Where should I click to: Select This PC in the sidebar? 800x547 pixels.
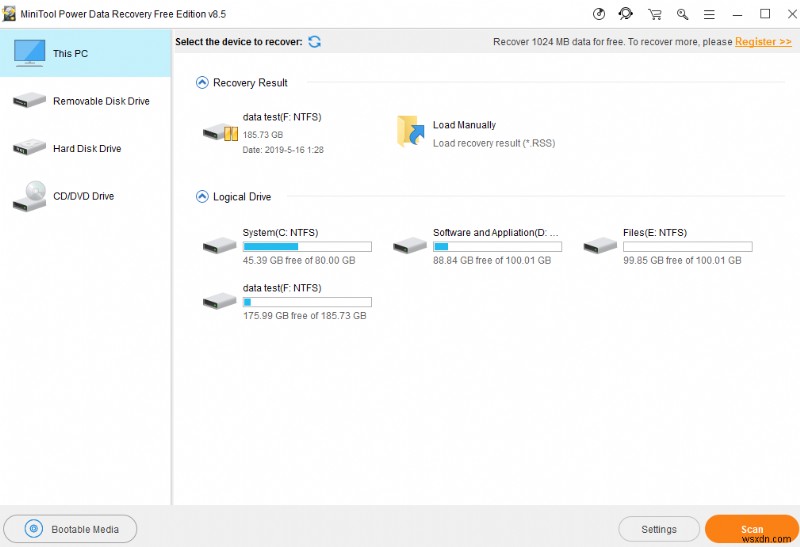tap(85, 53)
